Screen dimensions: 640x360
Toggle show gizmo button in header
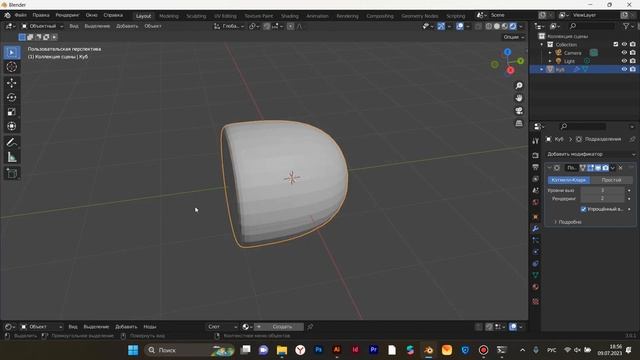pos(441,26)
